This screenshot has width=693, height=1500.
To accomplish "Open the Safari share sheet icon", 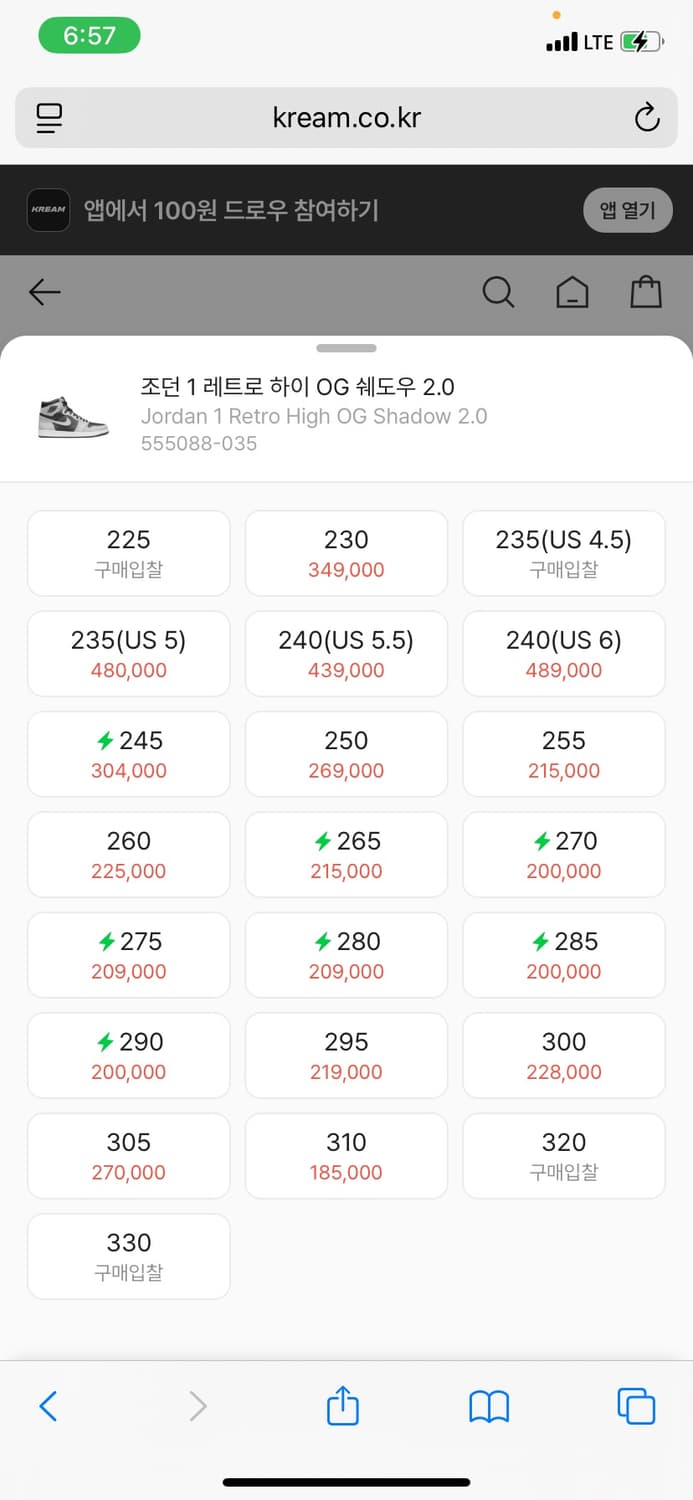I will coord(342,1405).
